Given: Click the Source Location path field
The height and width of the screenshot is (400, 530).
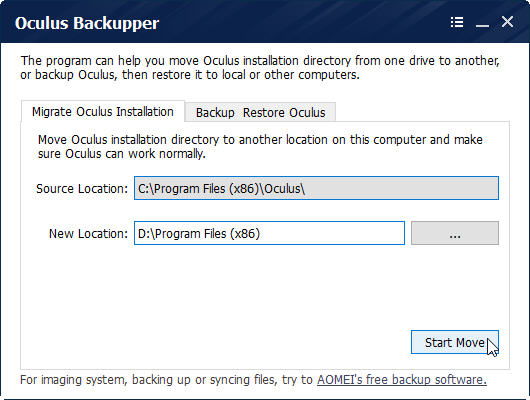Looking at the screenshot, I should [316, 188].
